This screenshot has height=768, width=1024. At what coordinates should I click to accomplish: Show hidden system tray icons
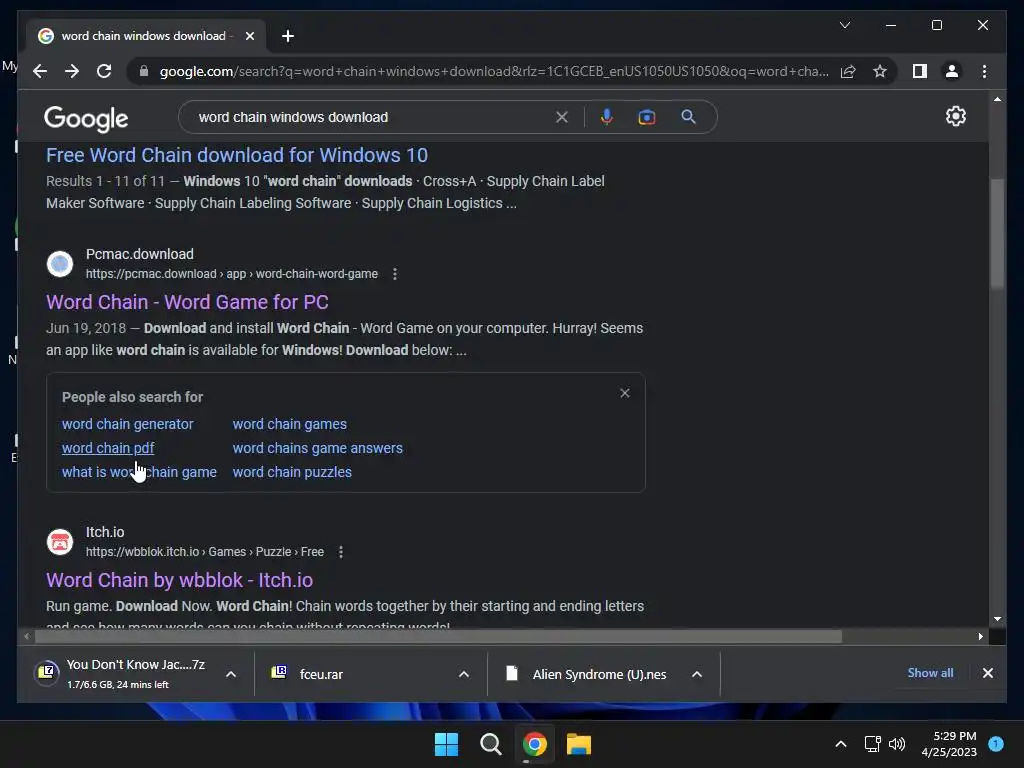(840, 744)
